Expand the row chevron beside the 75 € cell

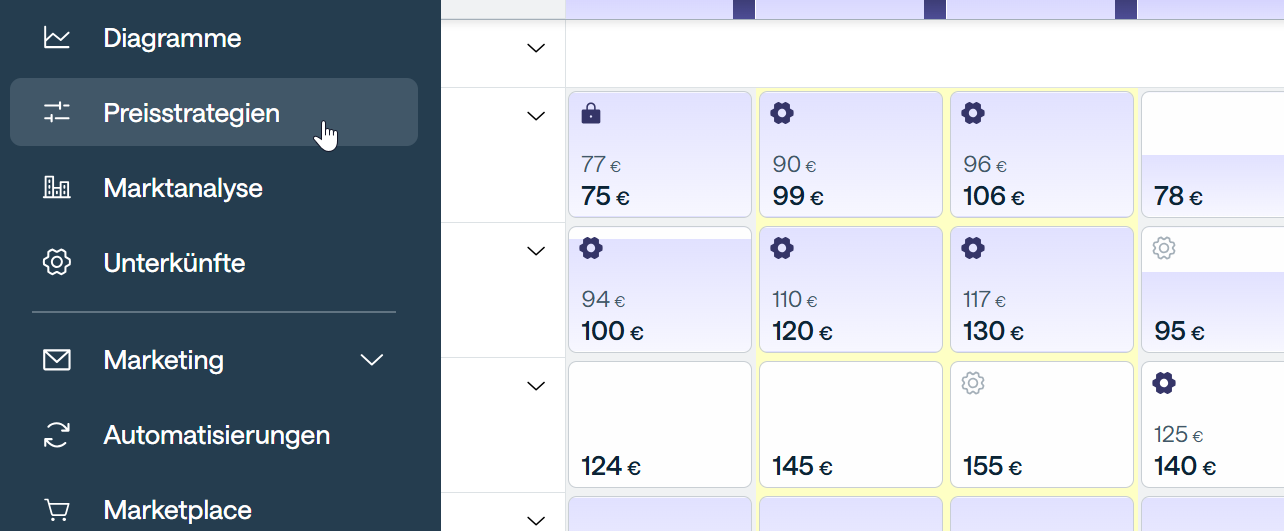coord(537,116)
